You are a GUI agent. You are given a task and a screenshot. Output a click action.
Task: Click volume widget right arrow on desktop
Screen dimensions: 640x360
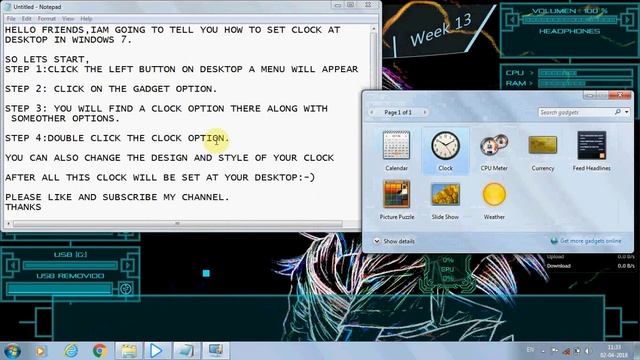pyautogui.click(x=628, y=19)
